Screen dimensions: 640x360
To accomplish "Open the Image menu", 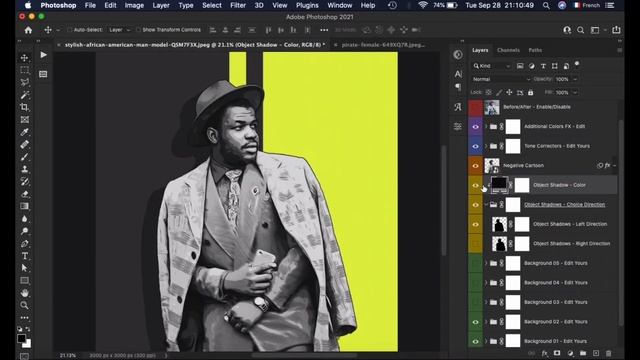I will (x=134, y=5).
